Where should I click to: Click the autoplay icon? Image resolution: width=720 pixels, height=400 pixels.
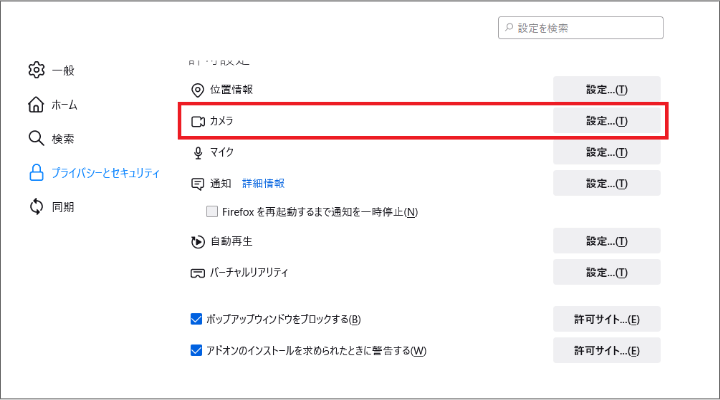click(x=197, y=241)
